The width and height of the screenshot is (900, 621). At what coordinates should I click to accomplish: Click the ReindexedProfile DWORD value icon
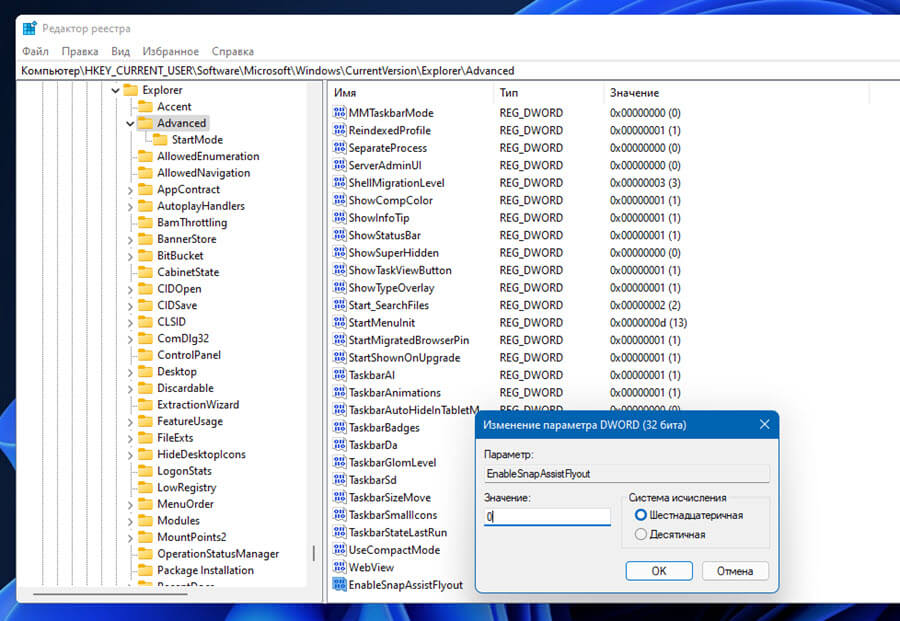pyautogui.click(x=339, y=130)
